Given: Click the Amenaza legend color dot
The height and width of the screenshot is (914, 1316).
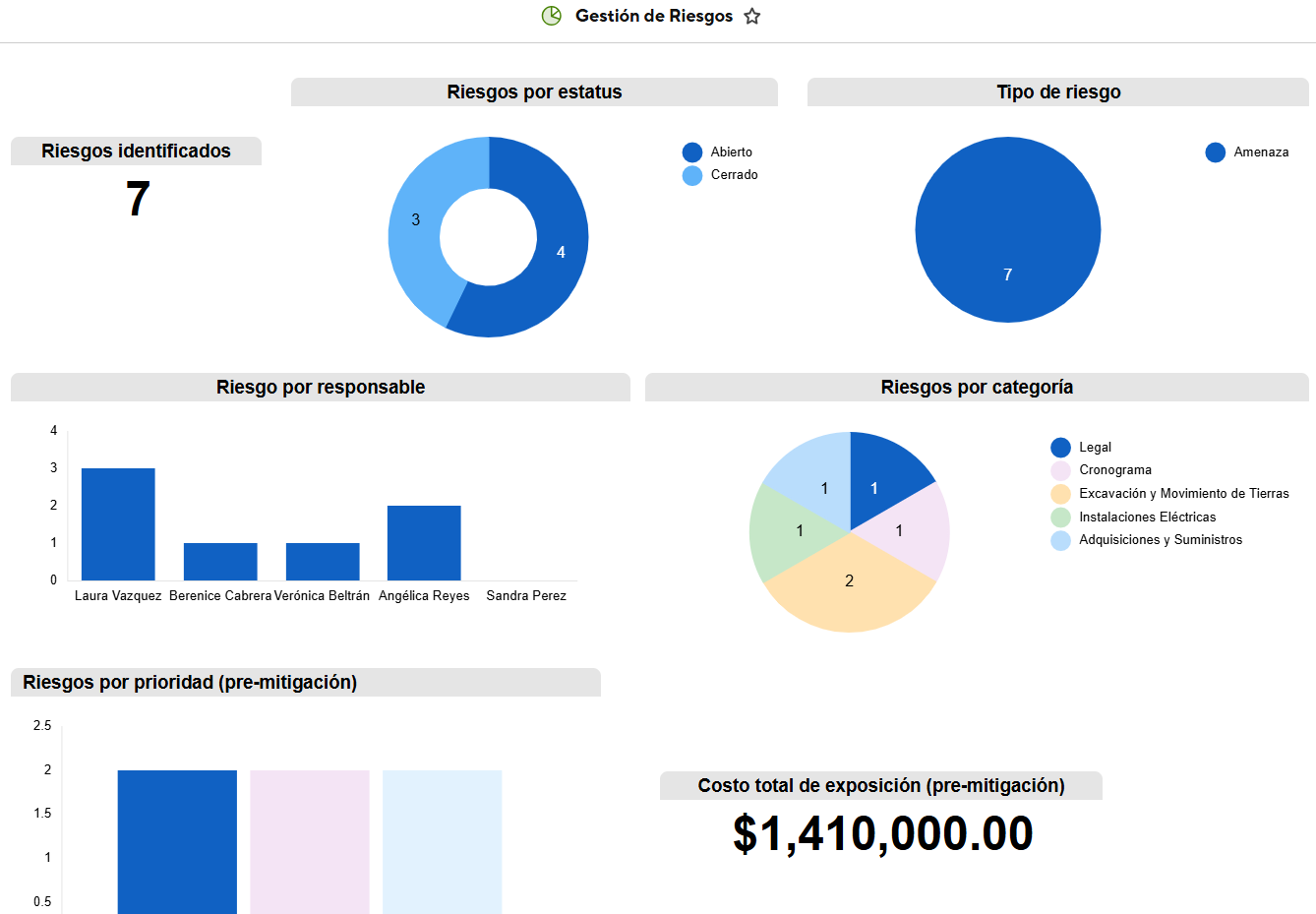Looking at the screenshot, I should pyautogui.click(x=1216, y=152).
